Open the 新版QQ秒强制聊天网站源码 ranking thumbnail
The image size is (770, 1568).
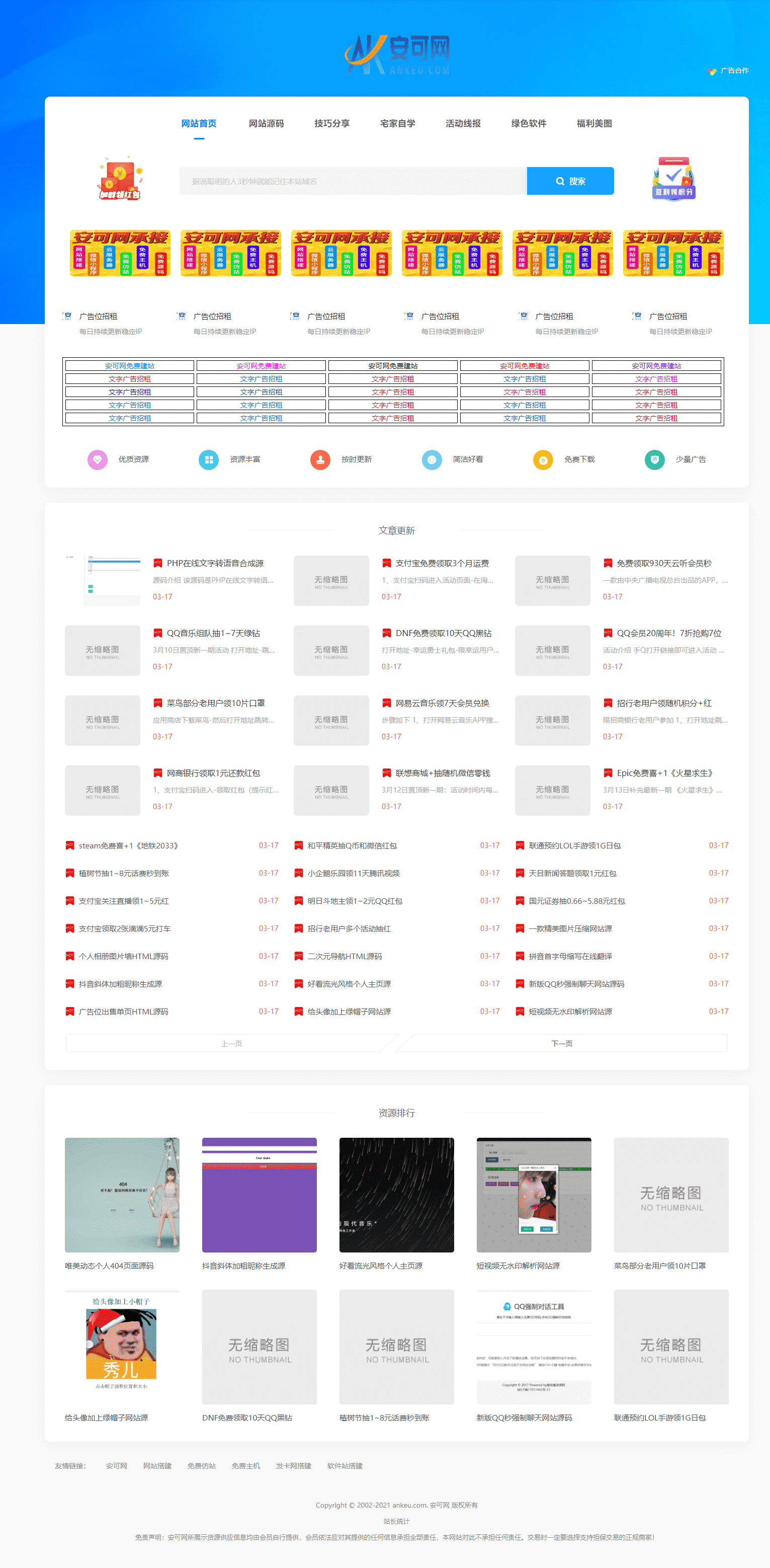coord(534,1347)
